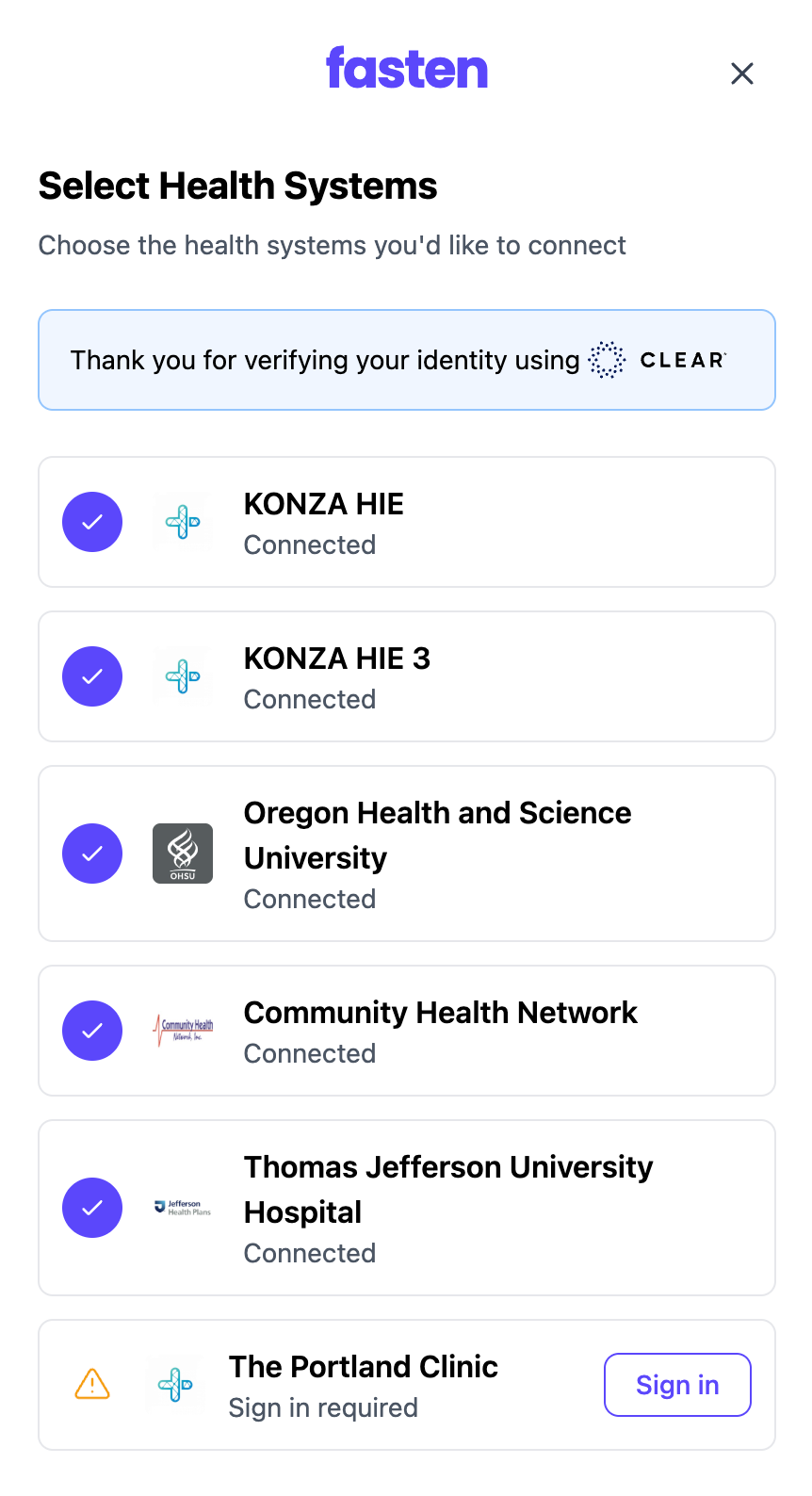The image size is (812, 1496).
Task: Toggle the KONZA HIE 3 checkmark
Action: tap(92, 676)
